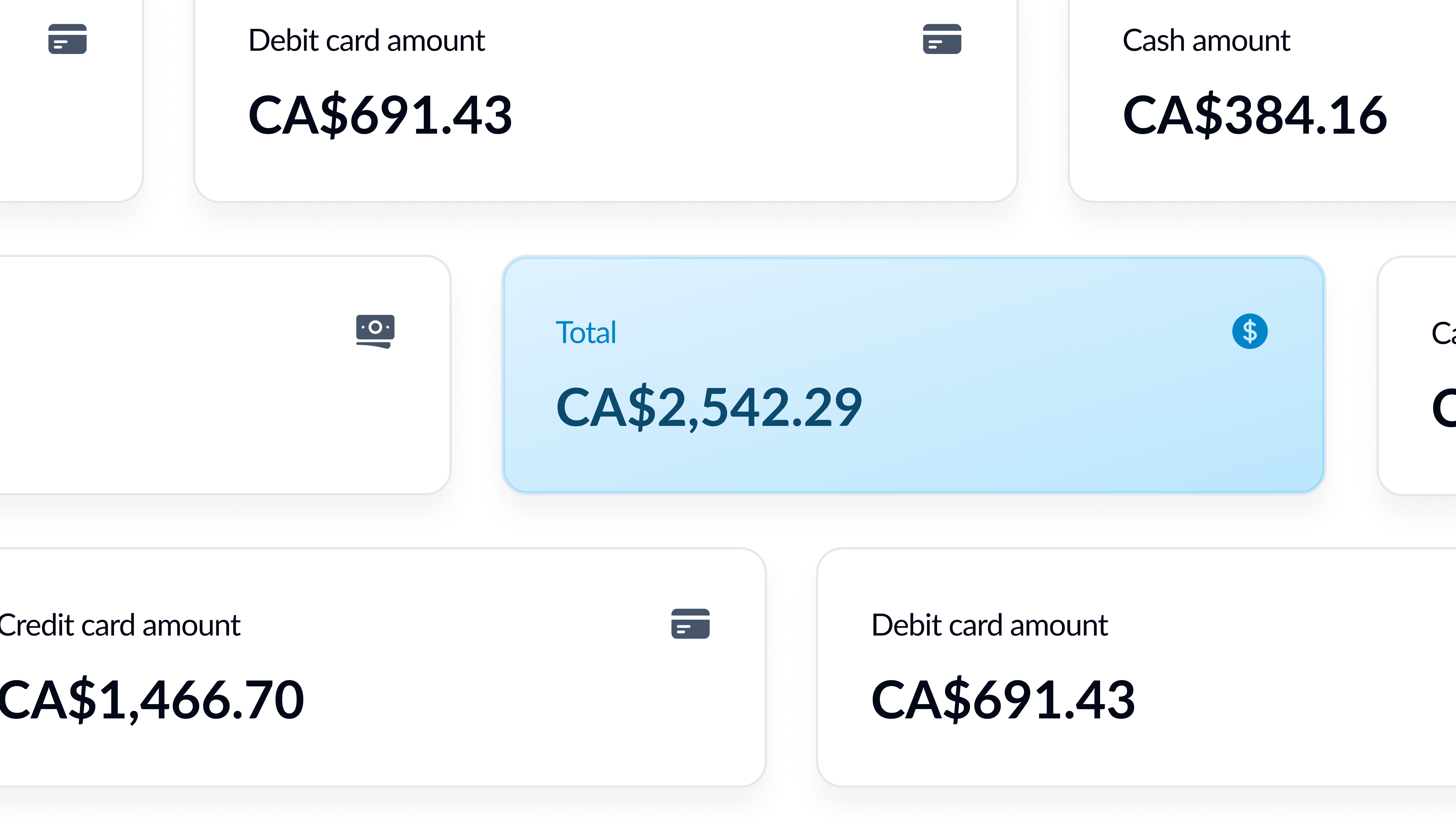
Task: Click the card icon in the cropped top-left tile
Action: click(x=67, y=39)
